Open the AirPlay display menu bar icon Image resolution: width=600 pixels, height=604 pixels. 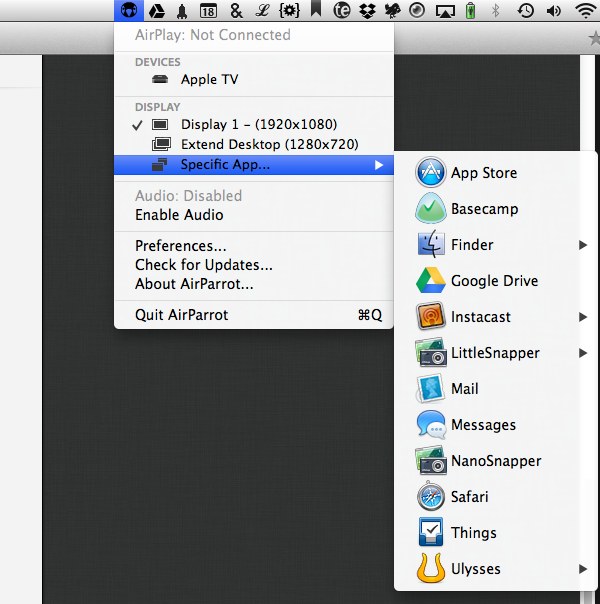point(445,11)
